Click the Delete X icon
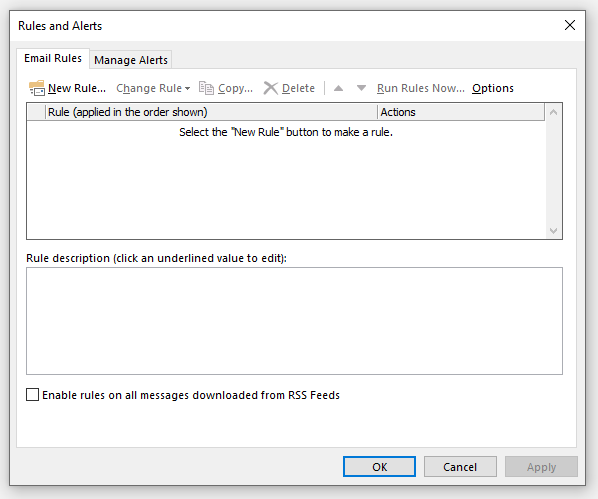 pos(271,88)
